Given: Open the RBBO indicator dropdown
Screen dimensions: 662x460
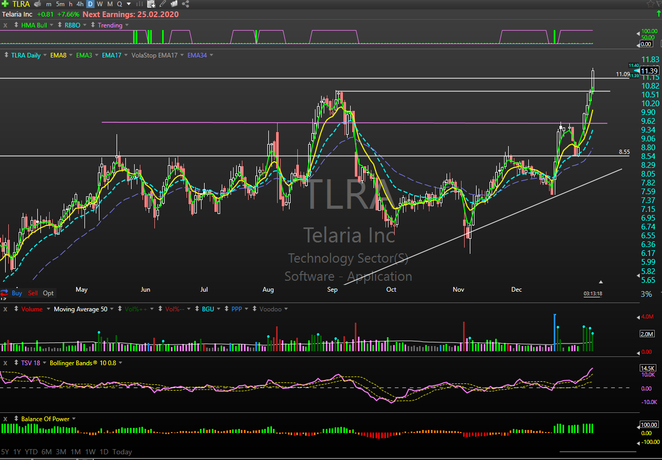Looking at the screenshot, I should [84, 25].
